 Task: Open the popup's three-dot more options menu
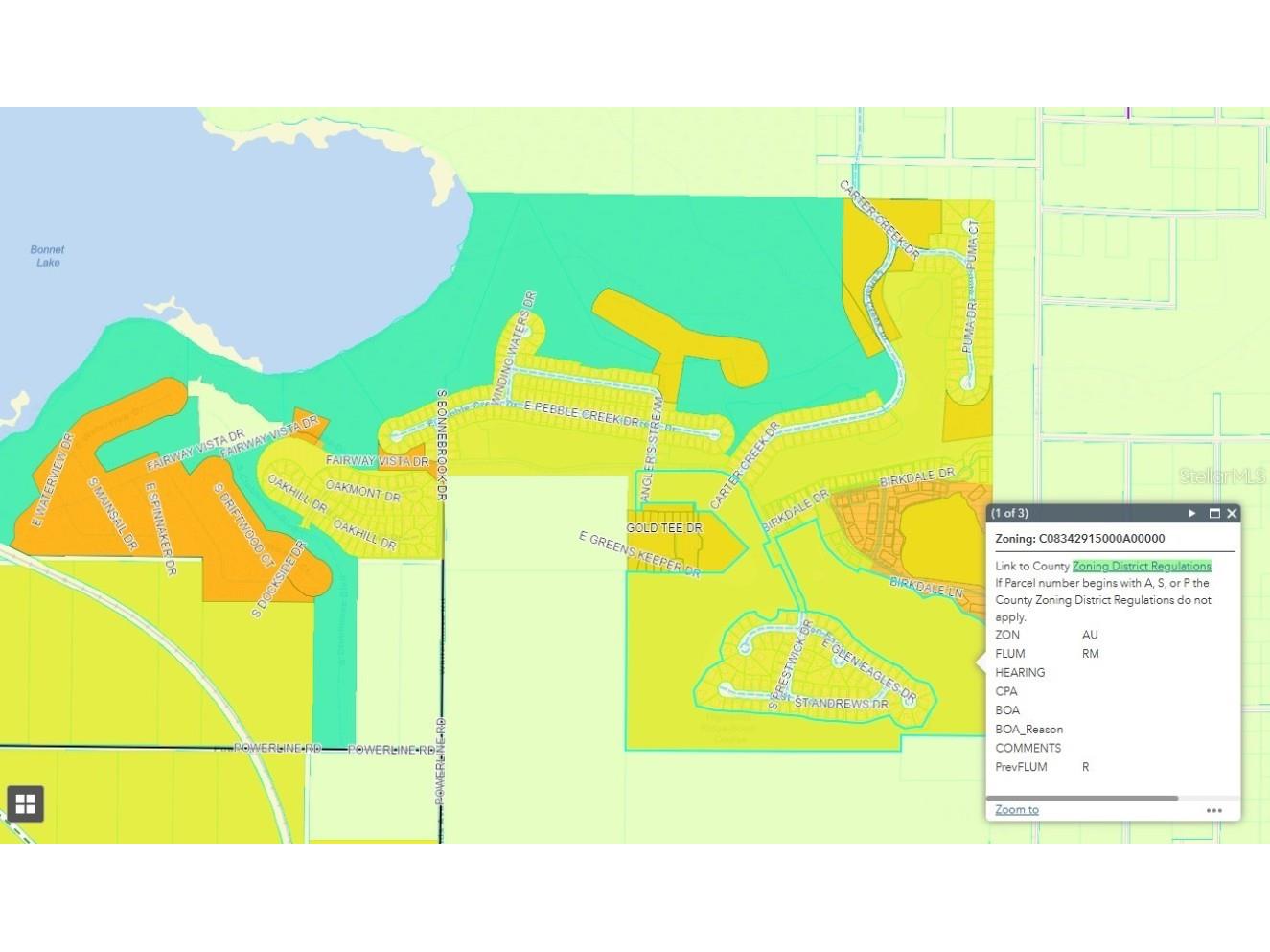point(1213,810)
